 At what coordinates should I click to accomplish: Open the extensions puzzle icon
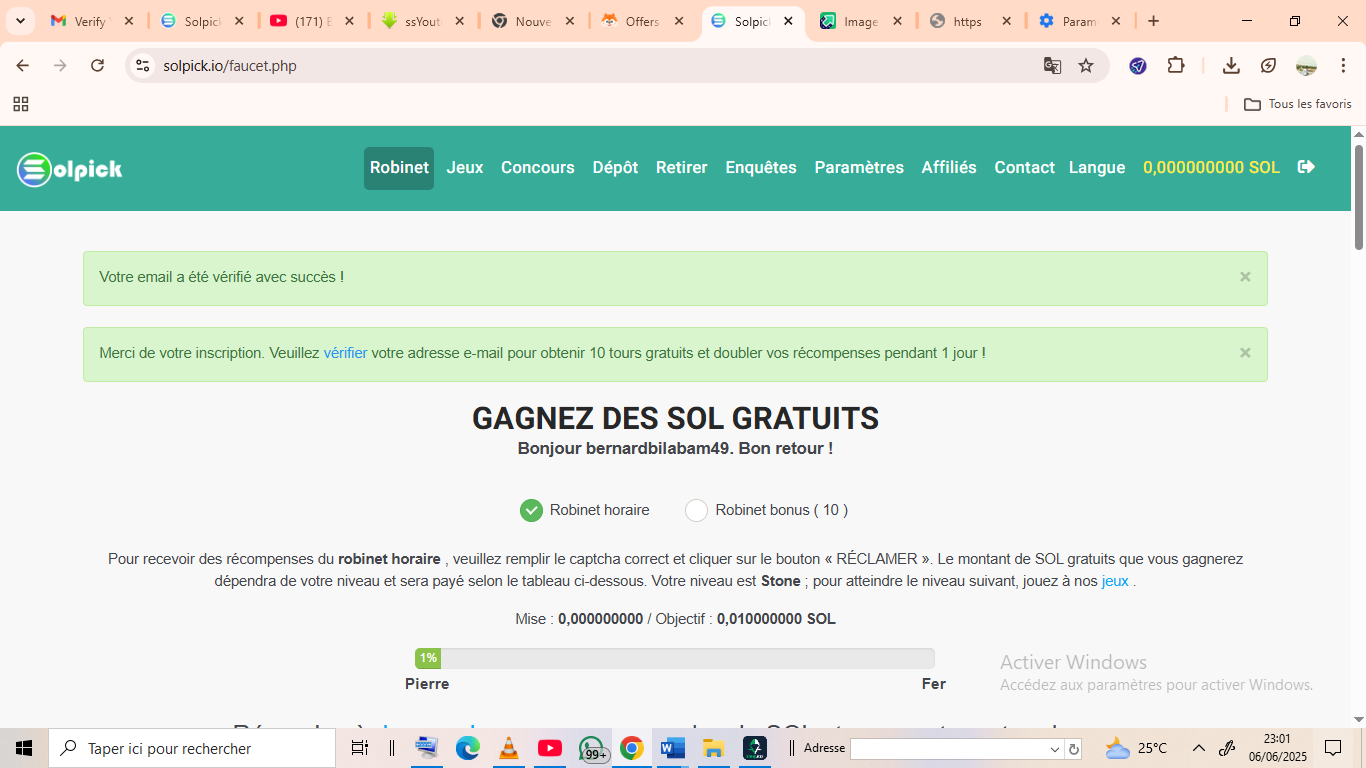pos(1176,66)
